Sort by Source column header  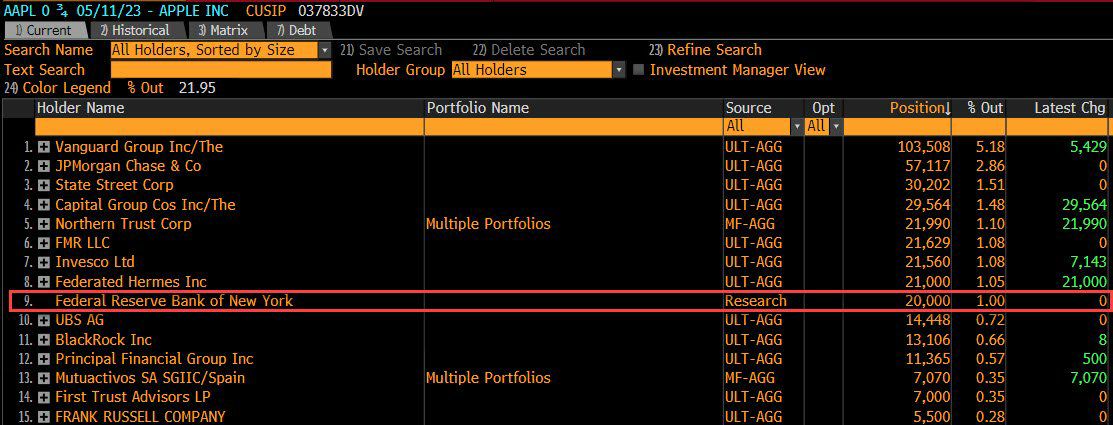[748, 108]
